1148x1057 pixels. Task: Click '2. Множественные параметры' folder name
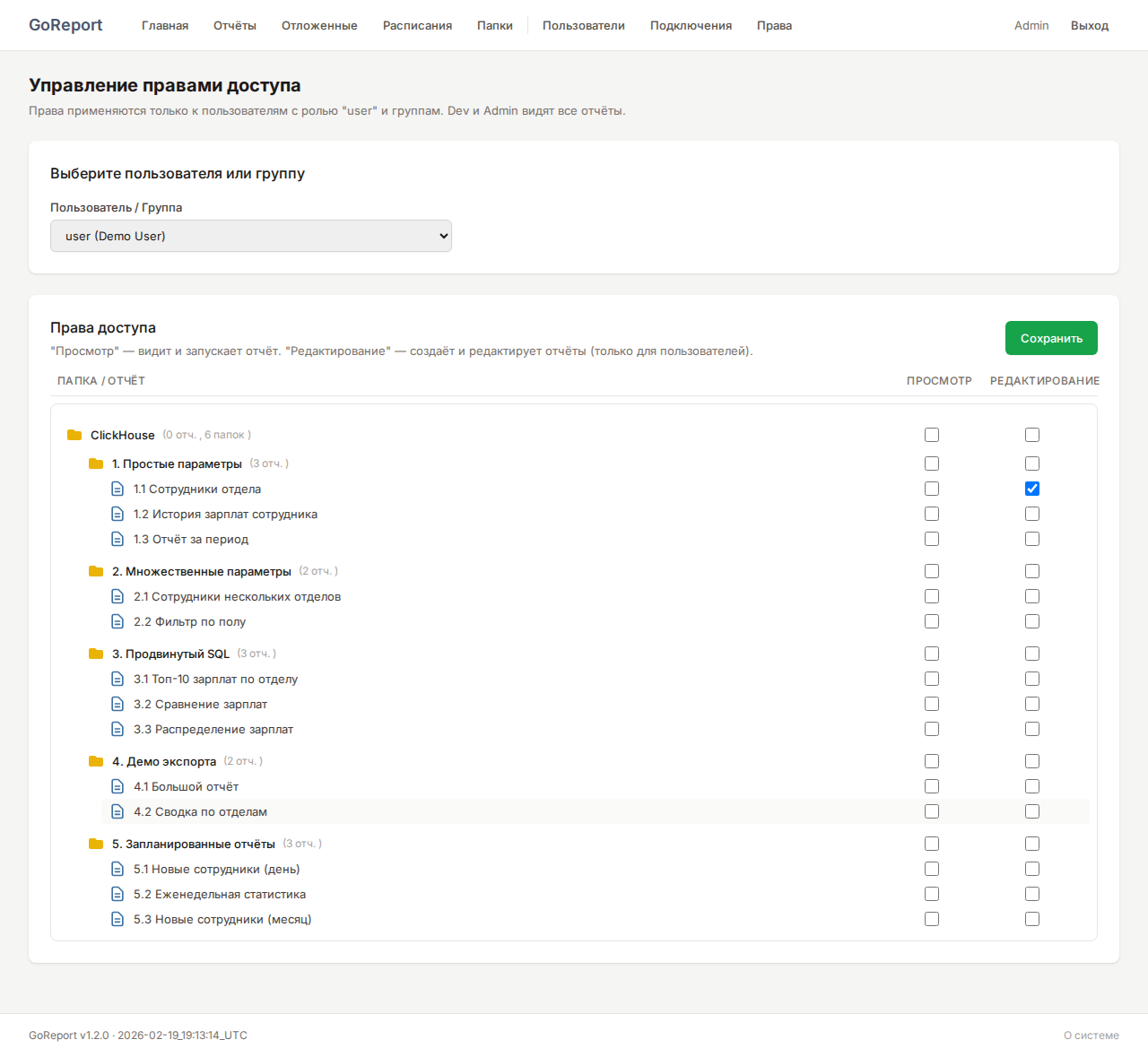click(x=201, y=571)
